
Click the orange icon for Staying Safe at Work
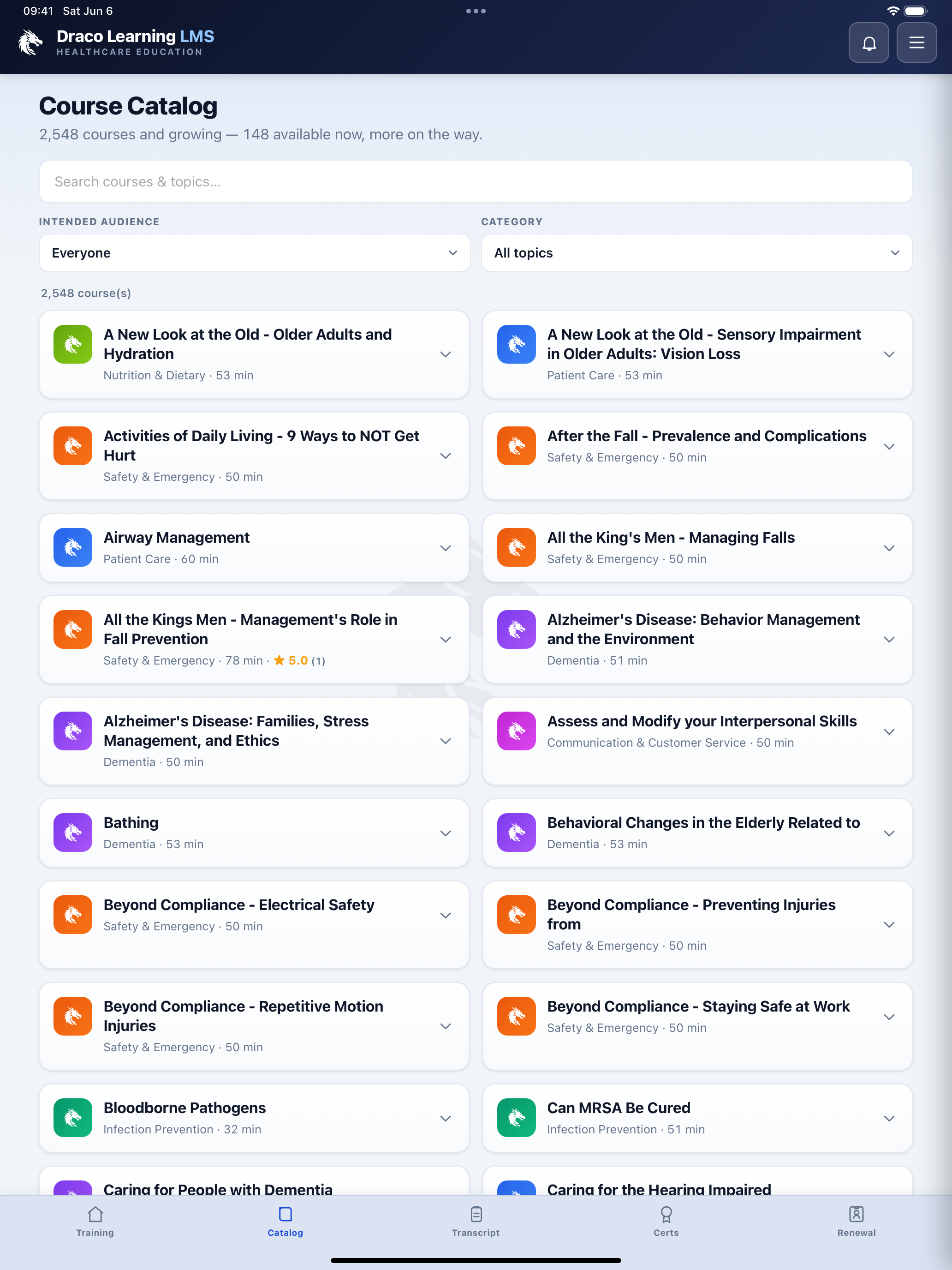pyautogui.click(x=517, y=1017)
